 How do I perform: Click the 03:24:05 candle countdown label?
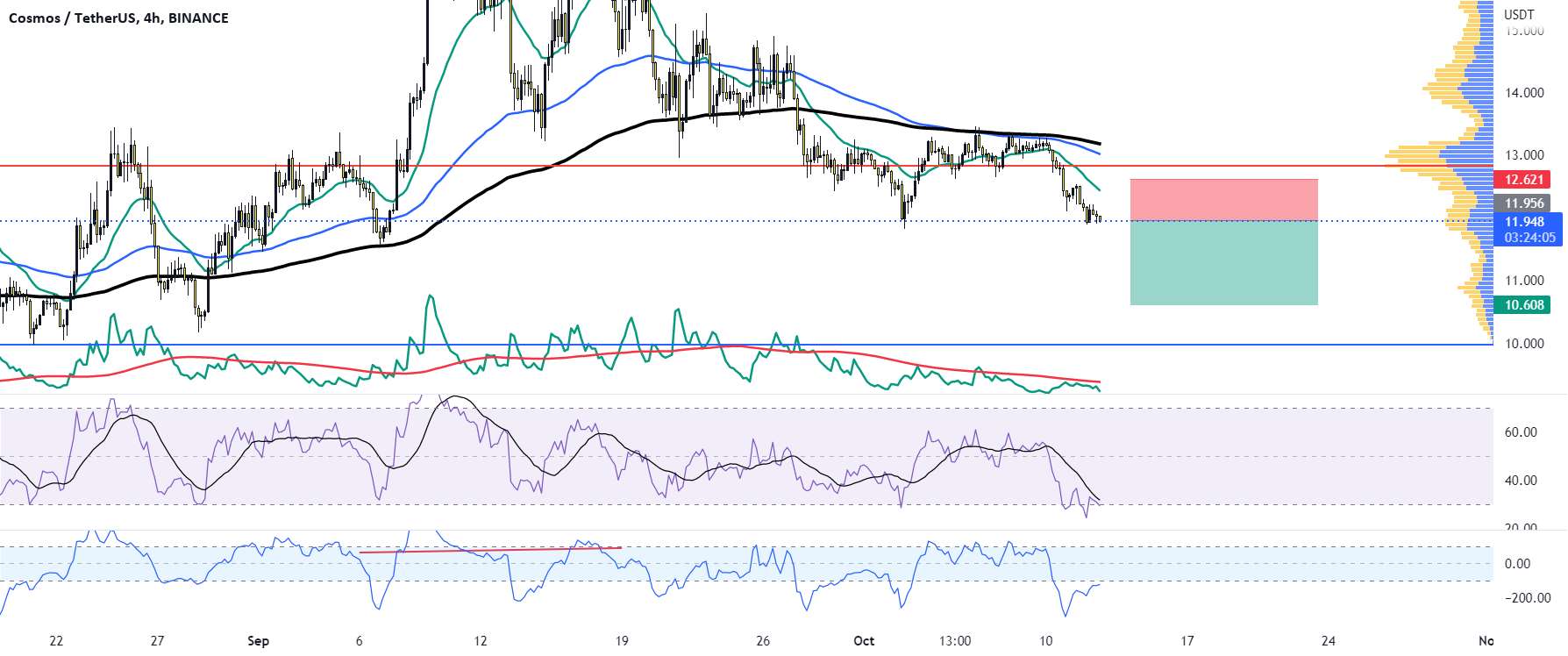tap(1529, 238)
